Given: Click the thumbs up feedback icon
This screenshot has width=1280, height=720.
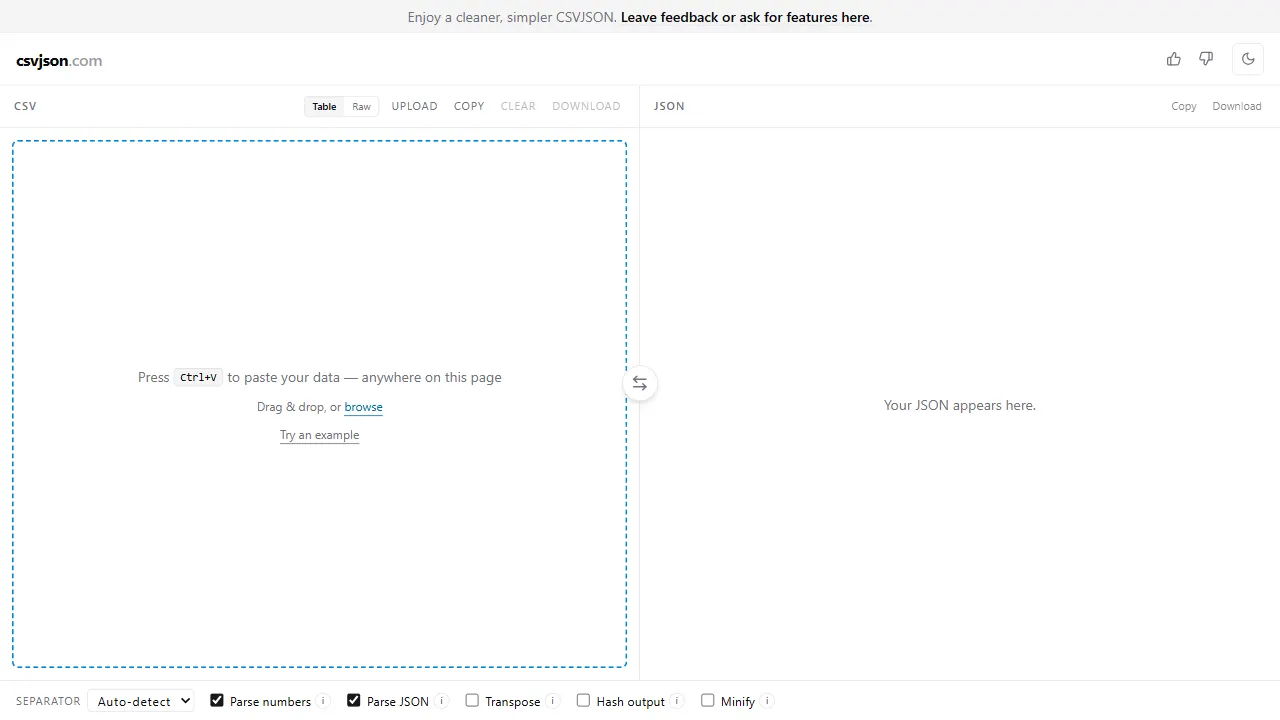Looking at the screenshot, I should point(1174,59).
